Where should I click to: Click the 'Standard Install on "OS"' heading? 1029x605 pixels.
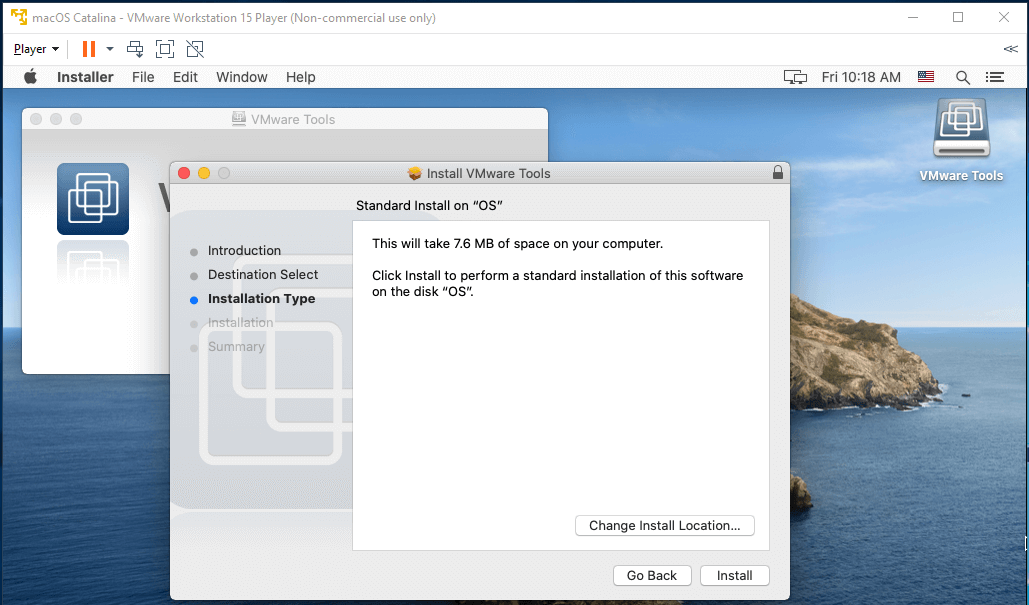tap(429, 205)
